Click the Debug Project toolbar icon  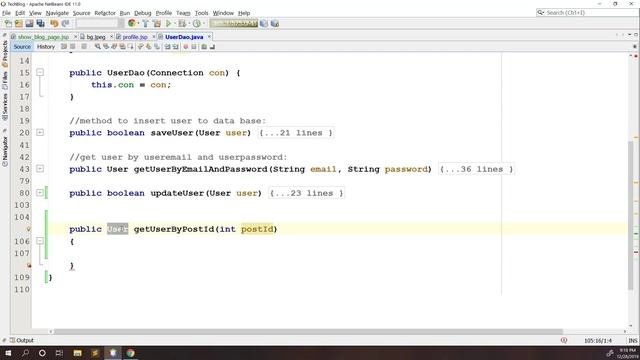coord(182,24)
